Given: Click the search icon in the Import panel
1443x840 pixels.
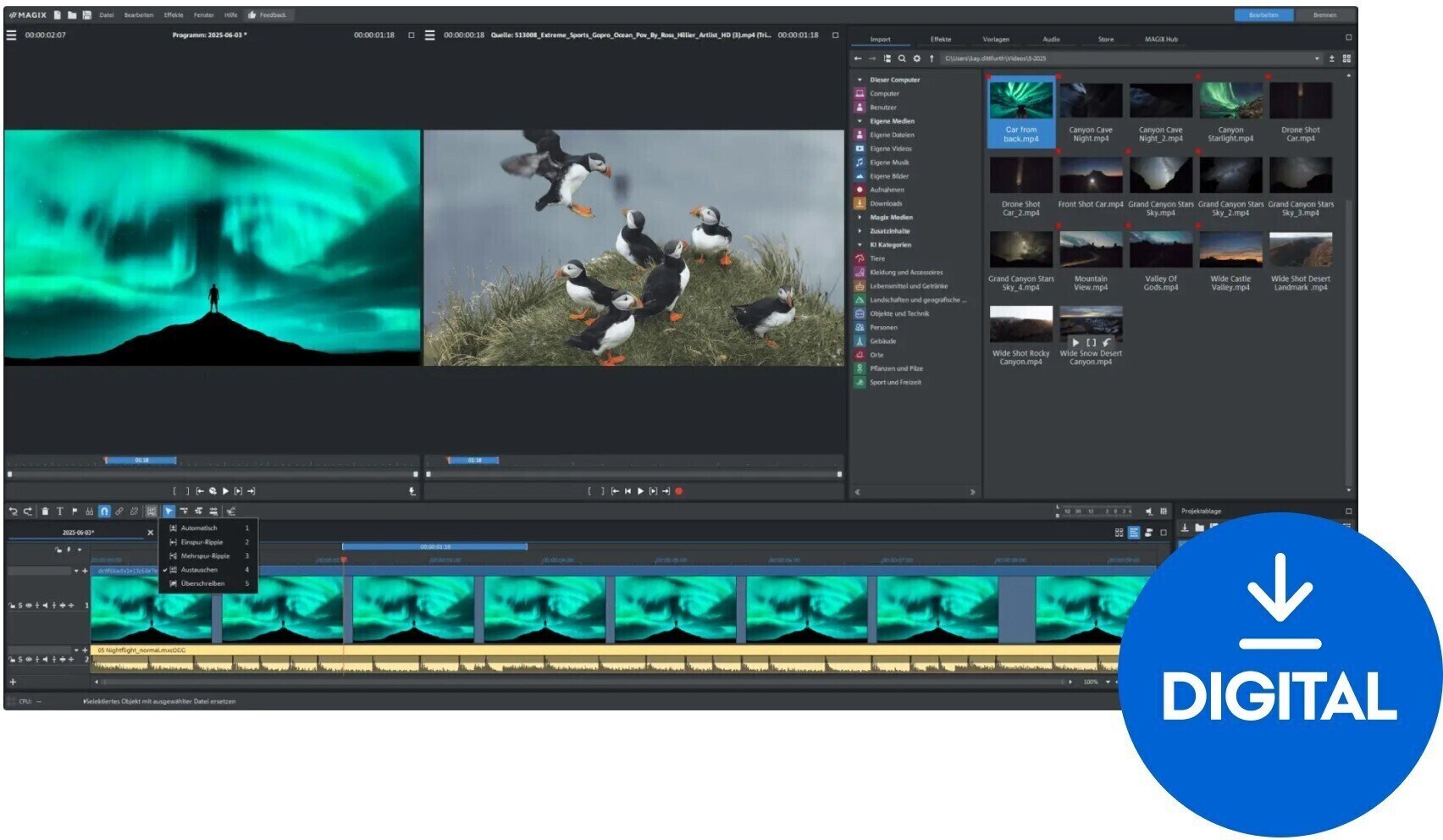Looking at the screenshot, I should click(x=902, y=58).
